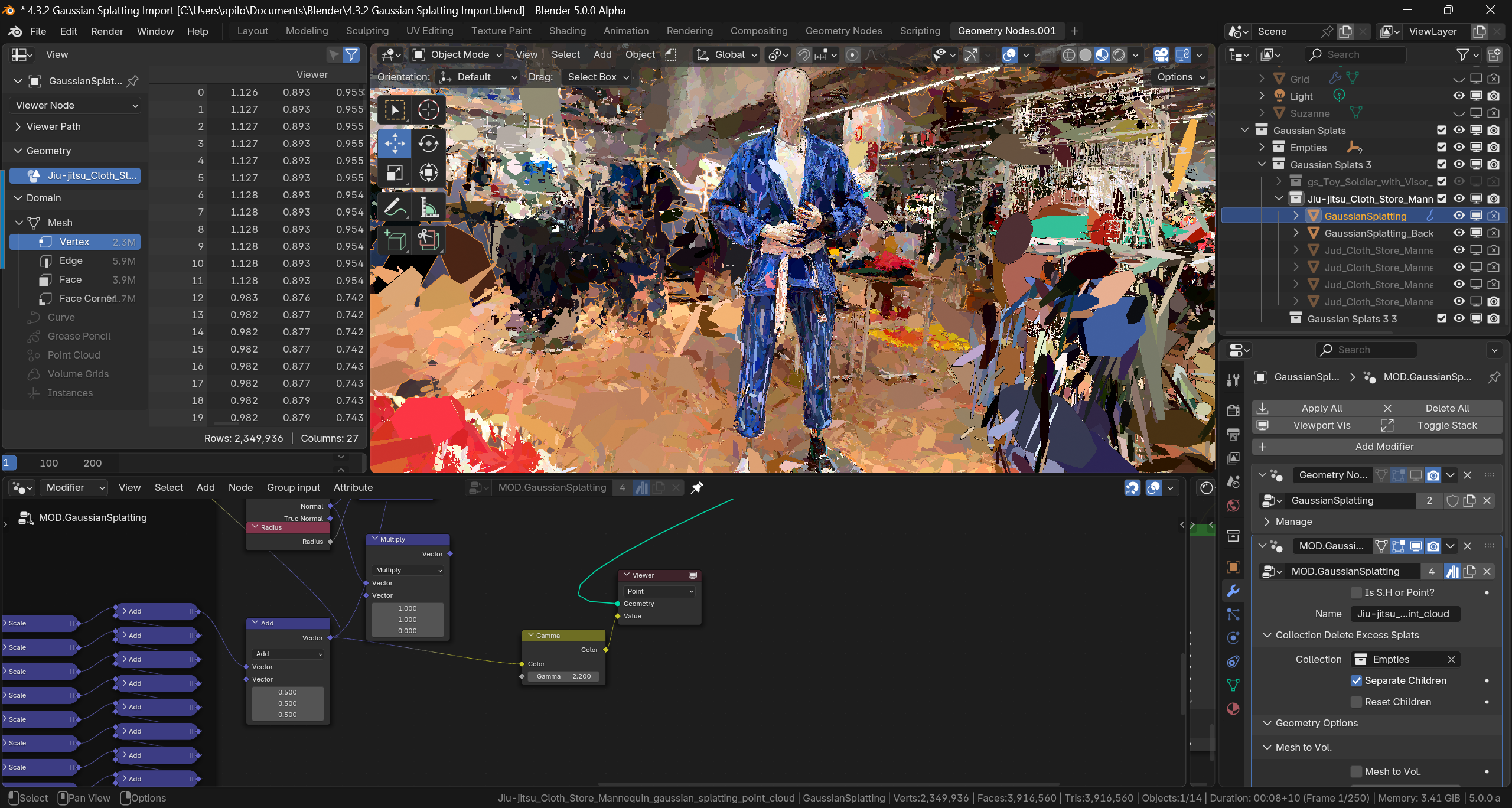Pin the properties editor context
The height and width of the screenshot is (808, 1512).
pyautogui.click(x=1494, y=377)
